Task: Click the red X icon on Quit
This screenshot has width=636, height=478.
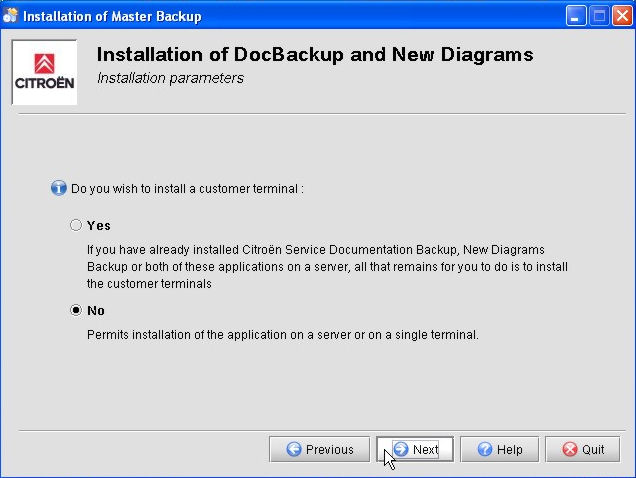Action: coord(569,450)
